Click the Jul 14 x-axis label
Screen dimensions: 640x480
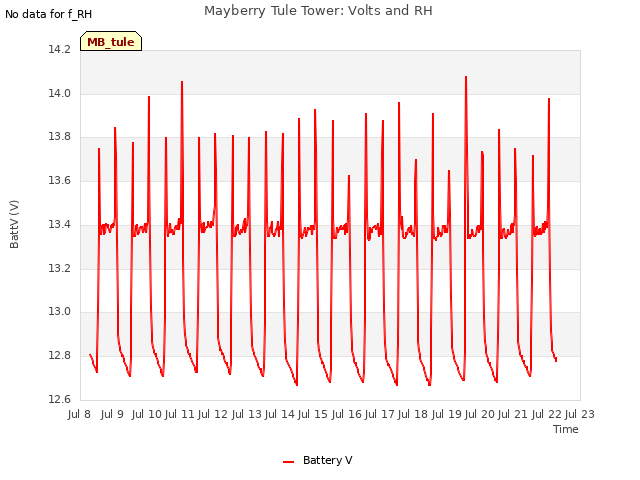click(280, 414)
